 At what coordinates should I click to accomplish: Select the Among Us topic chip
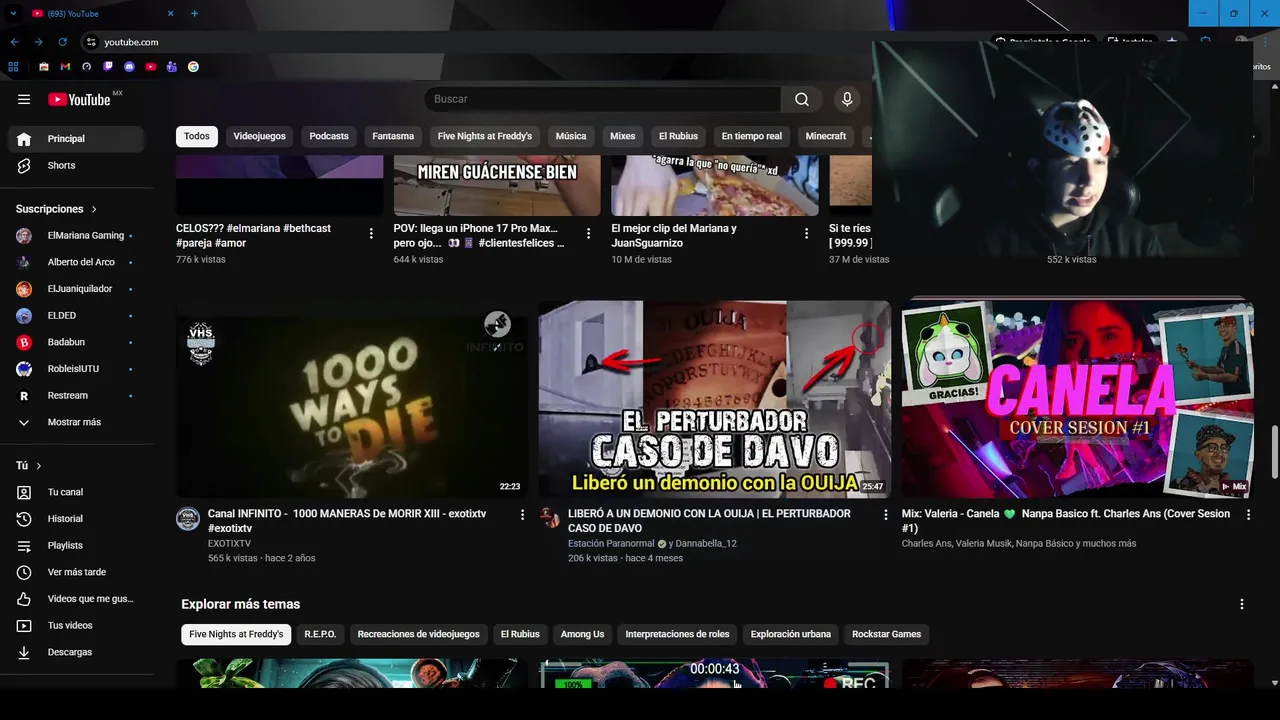582,634
